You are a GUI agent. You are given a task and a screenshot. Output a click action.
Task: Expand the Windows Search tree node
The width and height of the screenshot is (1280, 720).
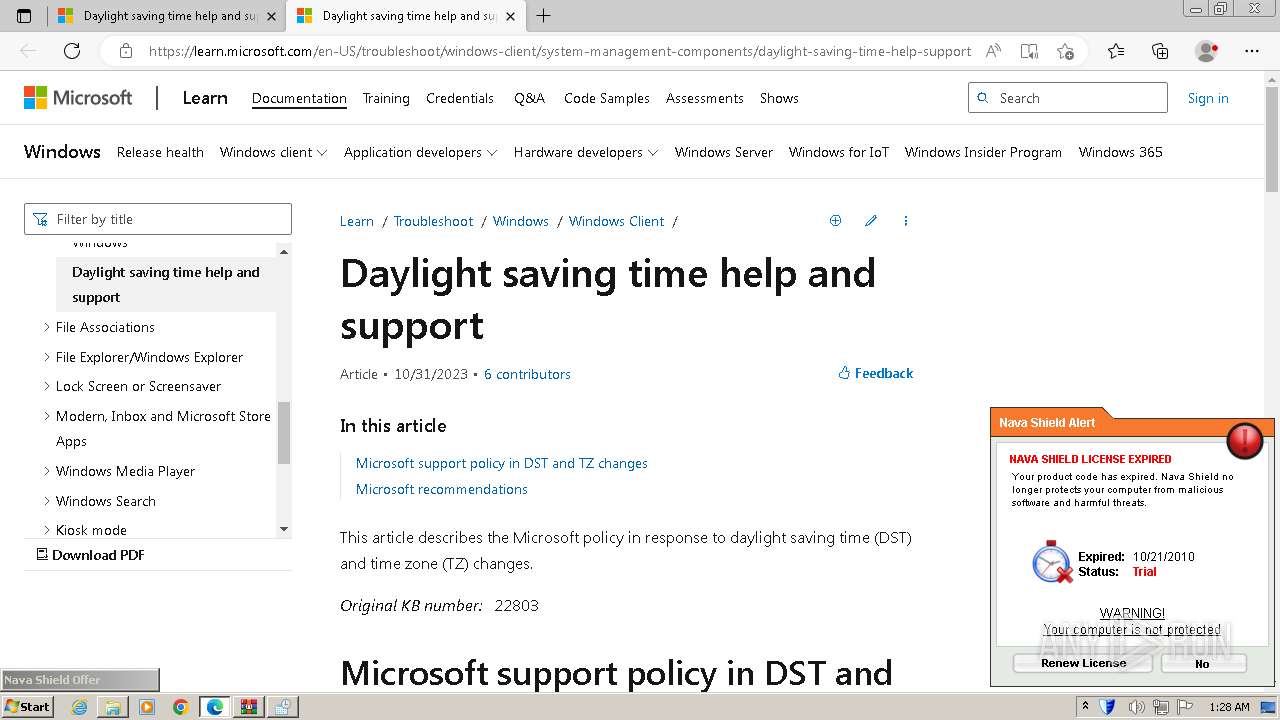point(46,501)
